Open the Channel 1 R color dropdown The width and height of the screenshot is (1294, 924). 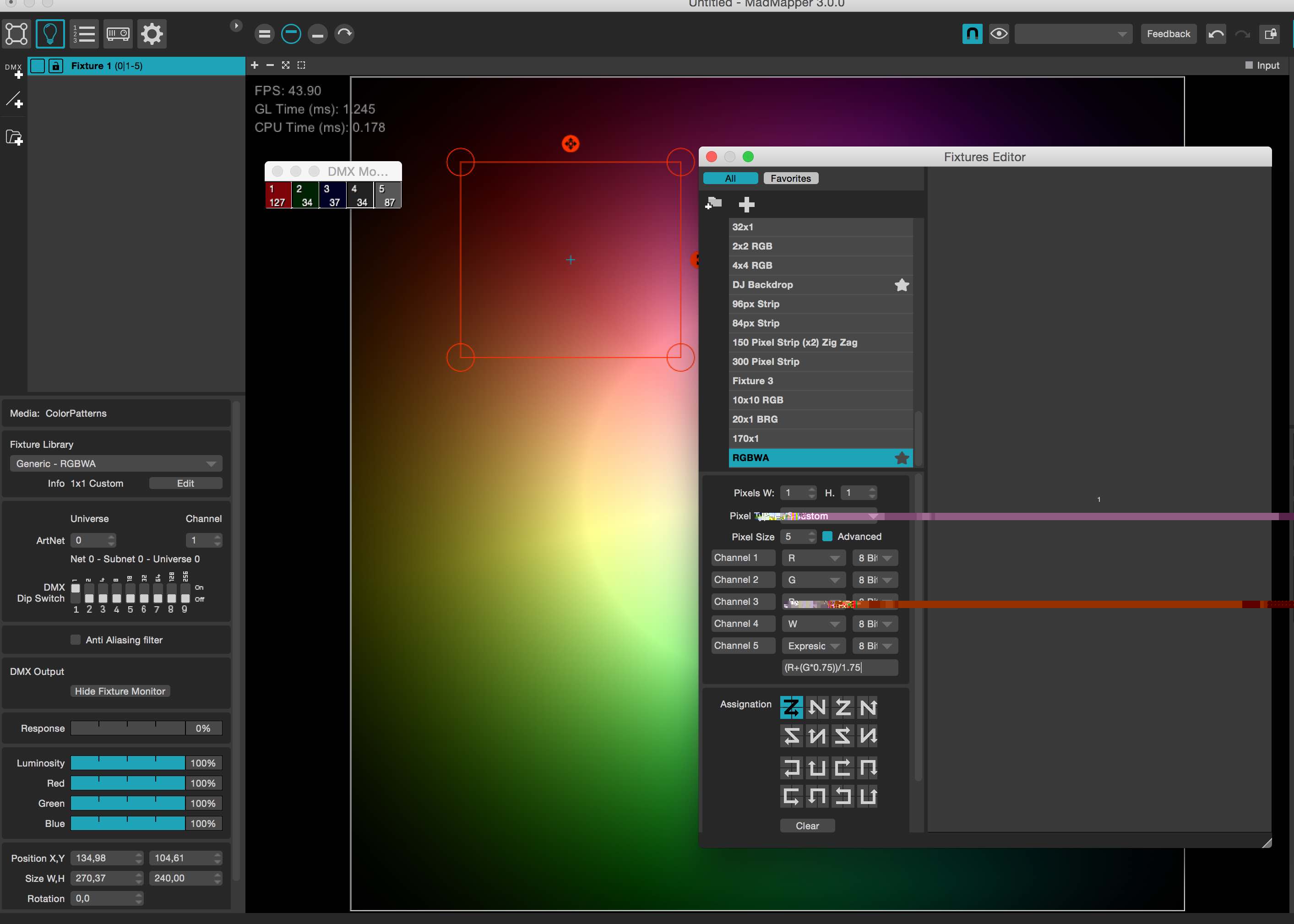point(813,558)
